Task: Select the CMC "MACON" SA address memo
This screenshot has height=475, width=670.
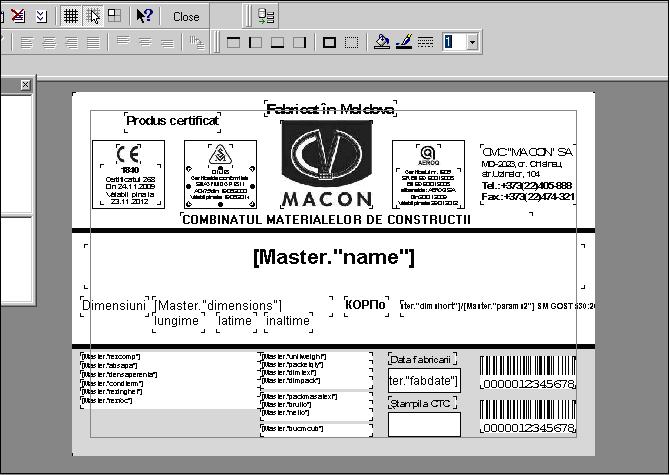Action: (x=528, y=174)
